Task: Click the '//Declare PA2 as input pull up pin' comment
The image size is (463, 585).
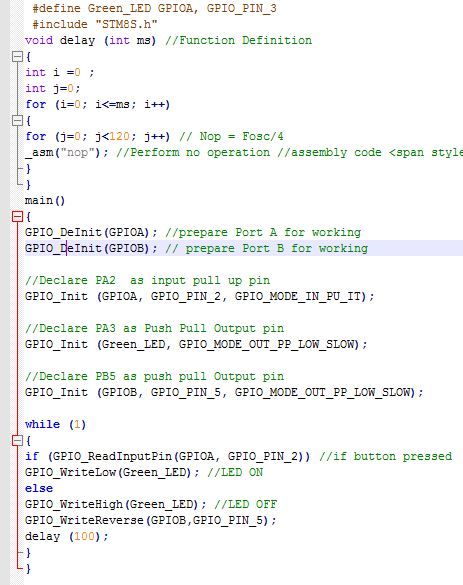Action: click(148, 281)
